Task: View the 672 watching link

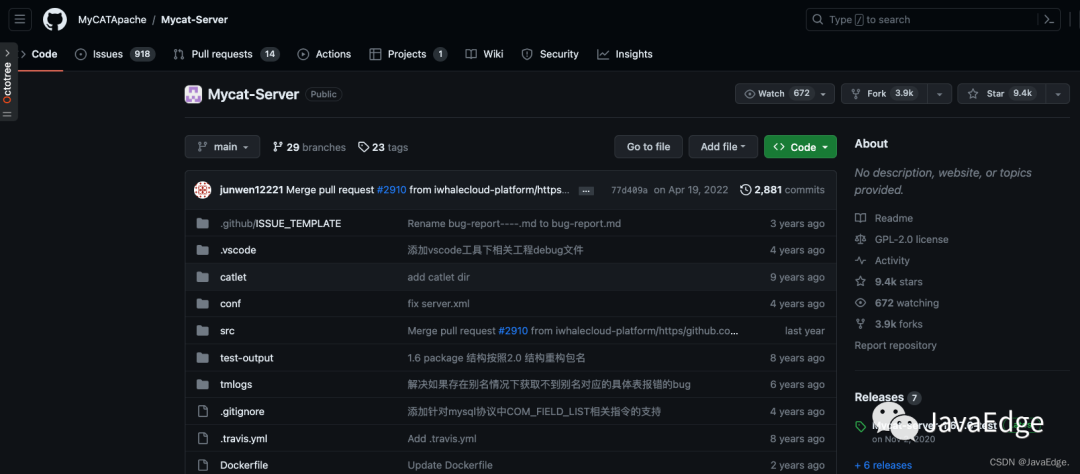Action: [x=897, y=302]
